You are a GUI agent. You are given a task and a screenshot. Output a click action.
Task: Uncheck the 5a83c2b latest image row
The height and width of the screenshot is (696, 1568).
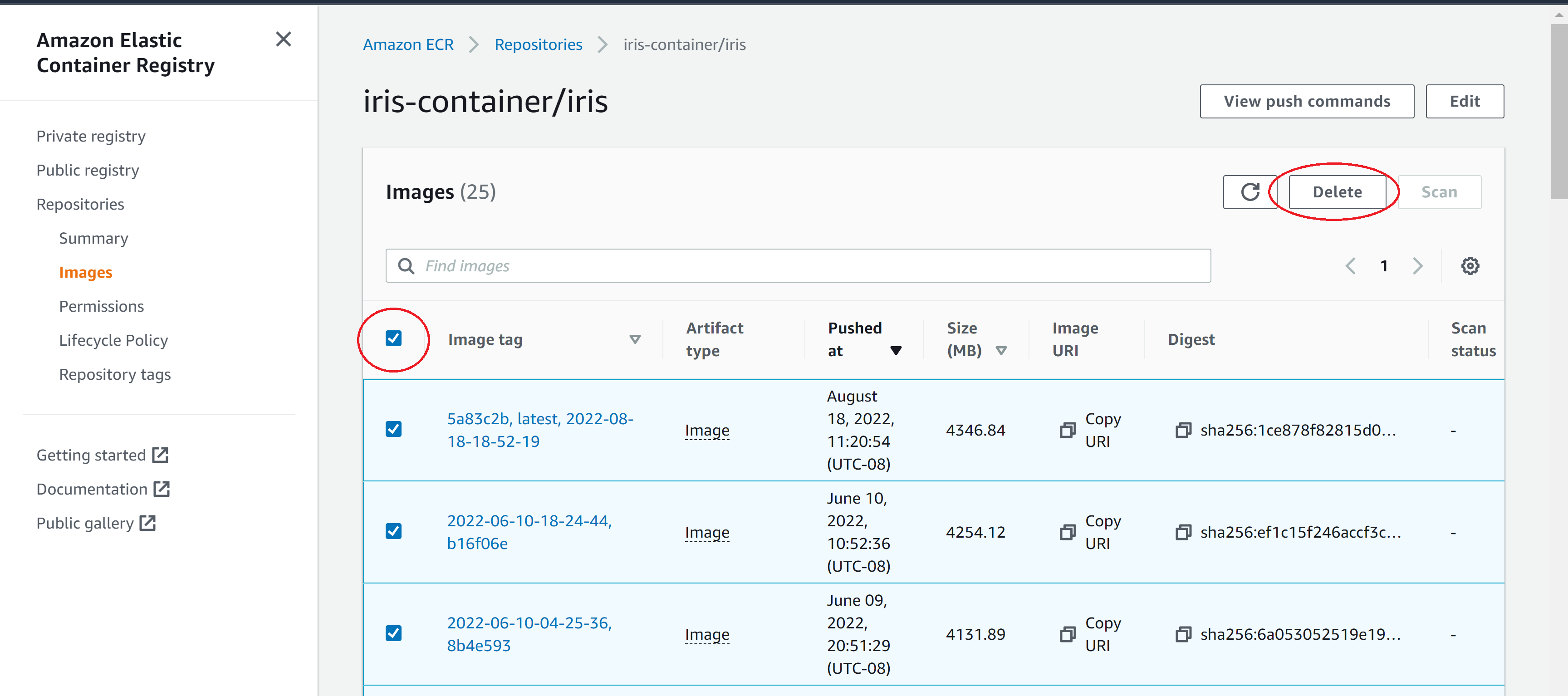pyautogui.click(x=394, y=429)
